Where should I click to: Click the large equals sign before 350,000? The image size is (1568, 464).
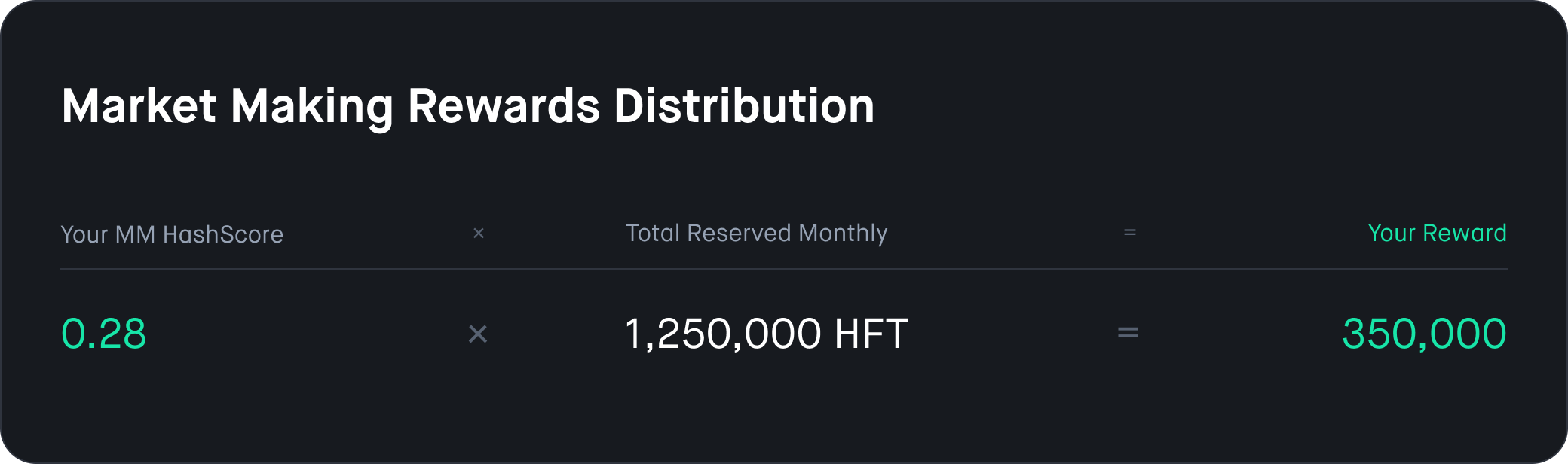pyautogui.click(x=1128, y=332)
